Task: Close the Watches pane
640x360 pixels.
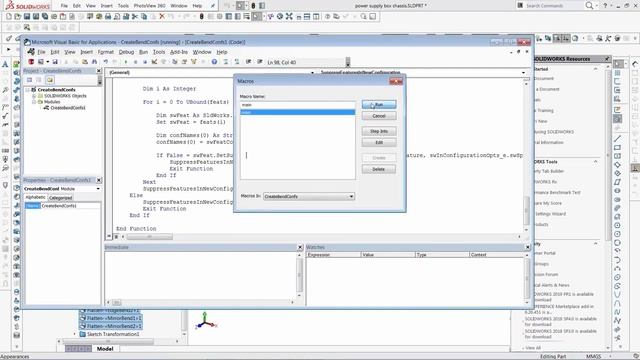Action: click(527, 247)
